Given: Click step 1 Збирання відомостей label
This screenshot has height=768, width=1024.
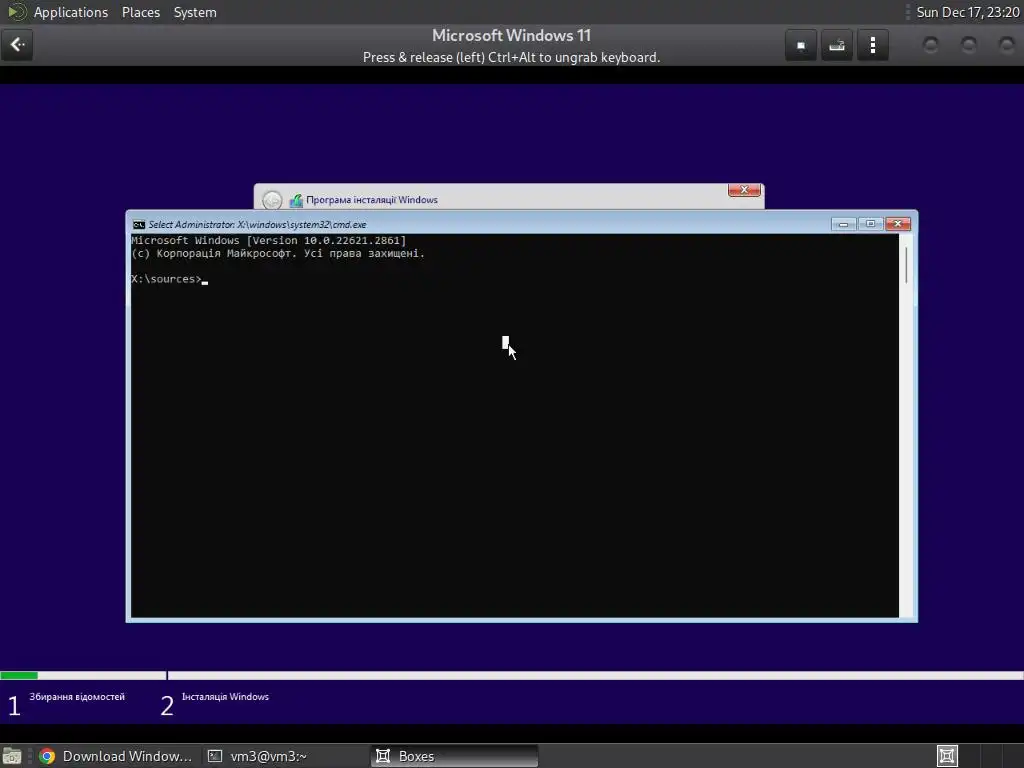Looking at the screenshot, I should coord(77,697).
